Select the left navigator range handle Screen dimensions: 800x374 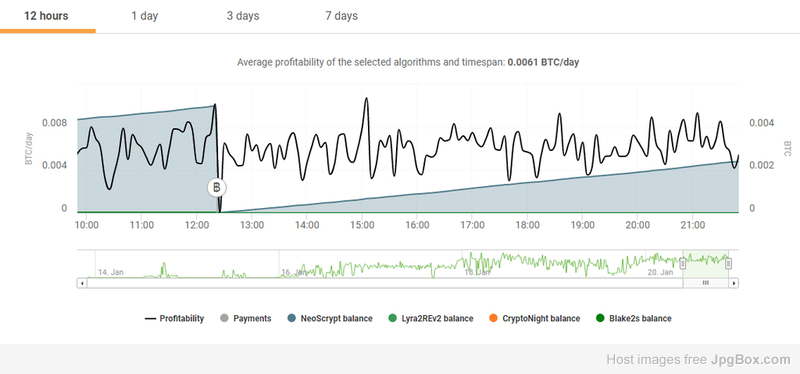[x=683, y=263]
